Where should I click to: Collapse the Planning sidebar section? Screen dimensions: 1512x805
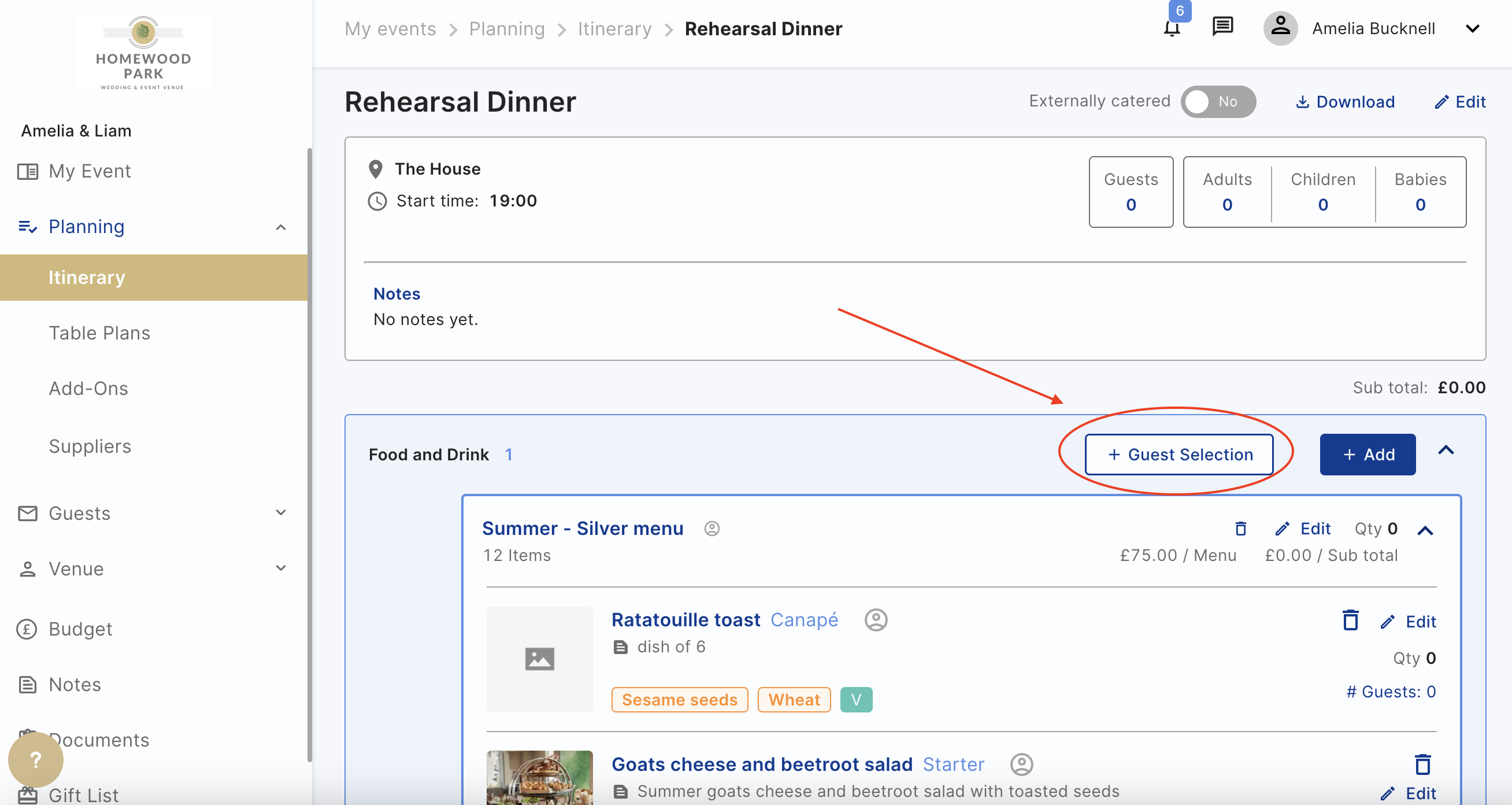tap(281, 227)
